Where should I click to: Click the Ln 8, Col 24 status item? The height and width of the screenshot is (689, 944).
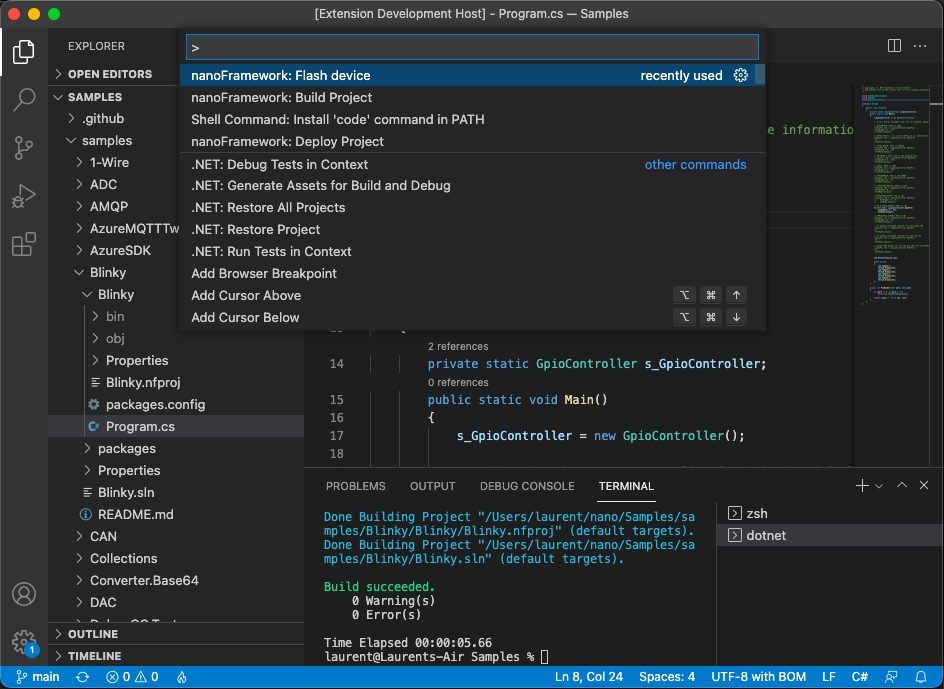click(589, 677)
